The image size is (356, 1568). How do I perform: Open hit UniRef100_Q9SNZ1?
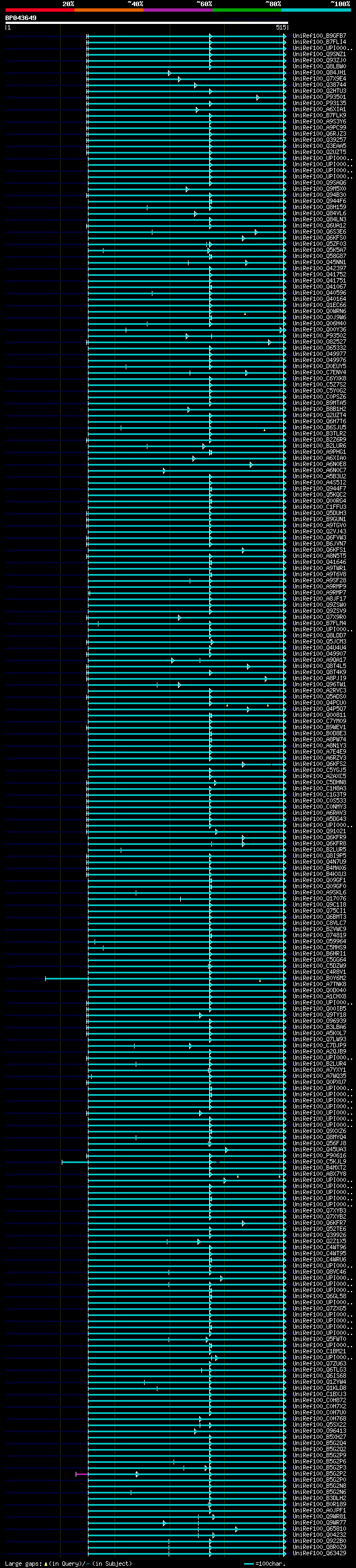319,54
